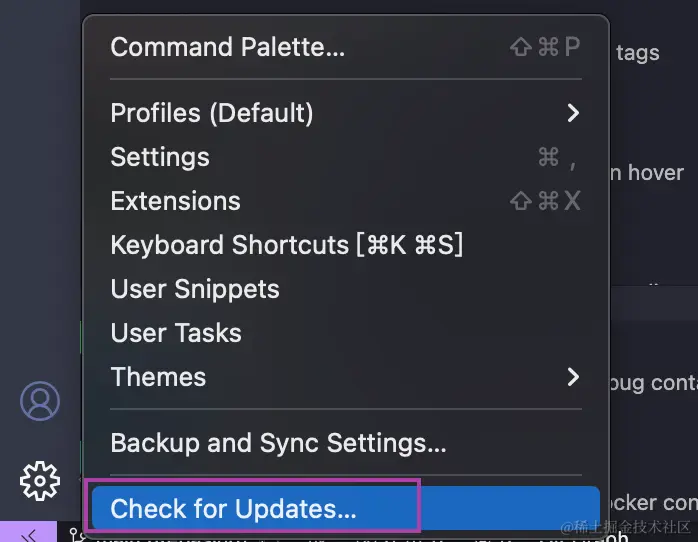Select User Tasks entry
Viewport: 698px width, 542px height.
176,333
